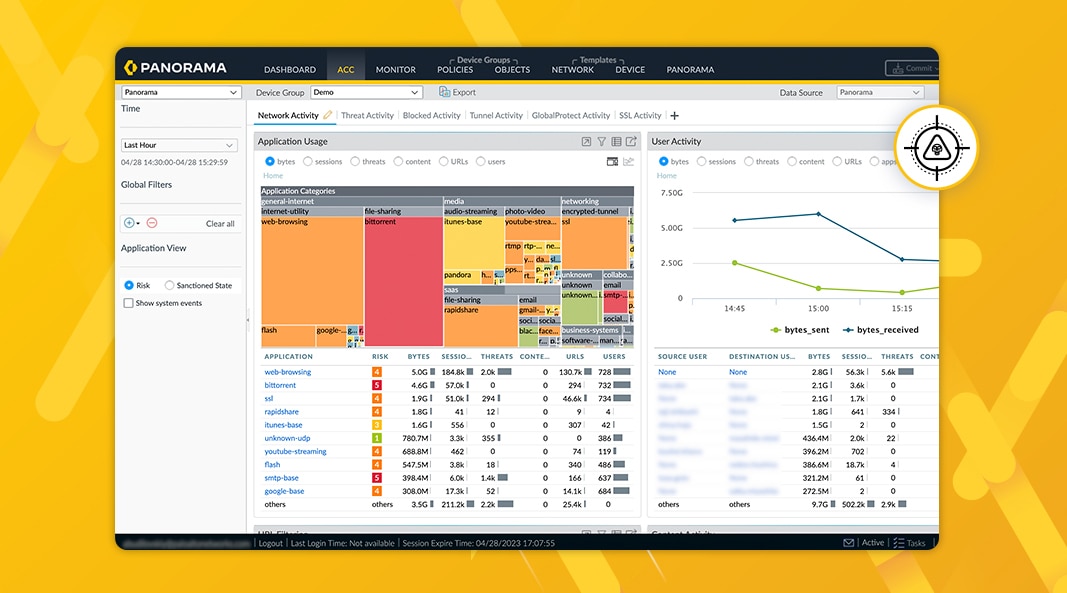This screenshot has height=593, width=1067.
Task: Select the bittorrent block in the treemap
Action: [x=404, y=270]
